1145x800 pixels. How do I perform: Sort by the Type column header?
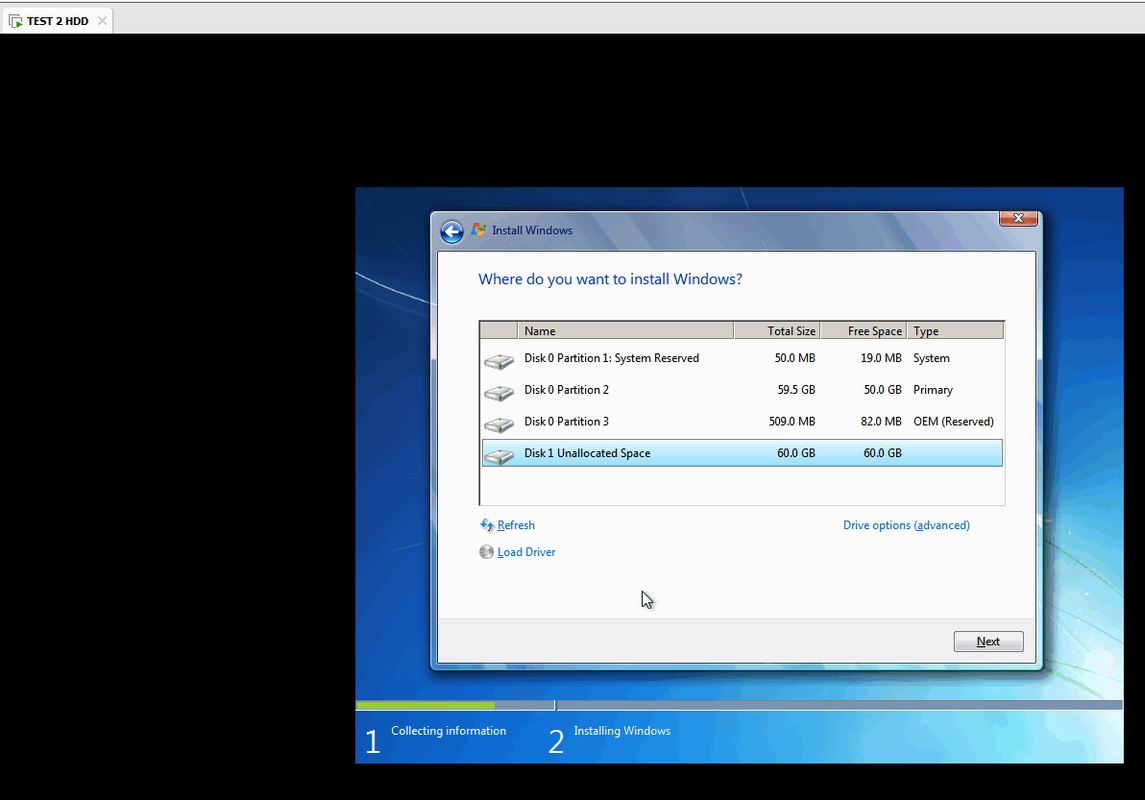pyautogui.click(x=956, y=331)
